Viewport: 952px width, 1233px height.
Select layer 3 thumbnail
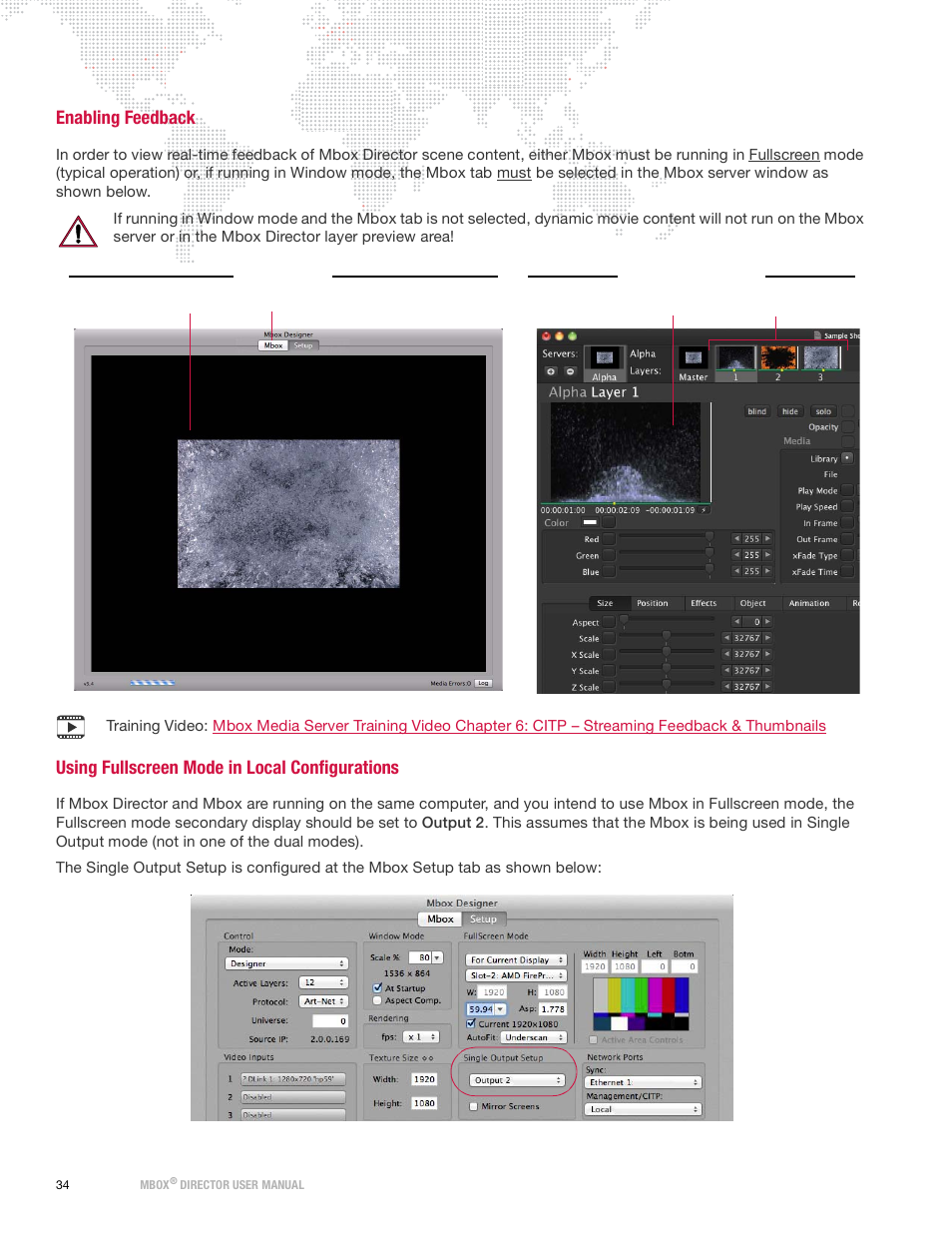tap(820, 358)
